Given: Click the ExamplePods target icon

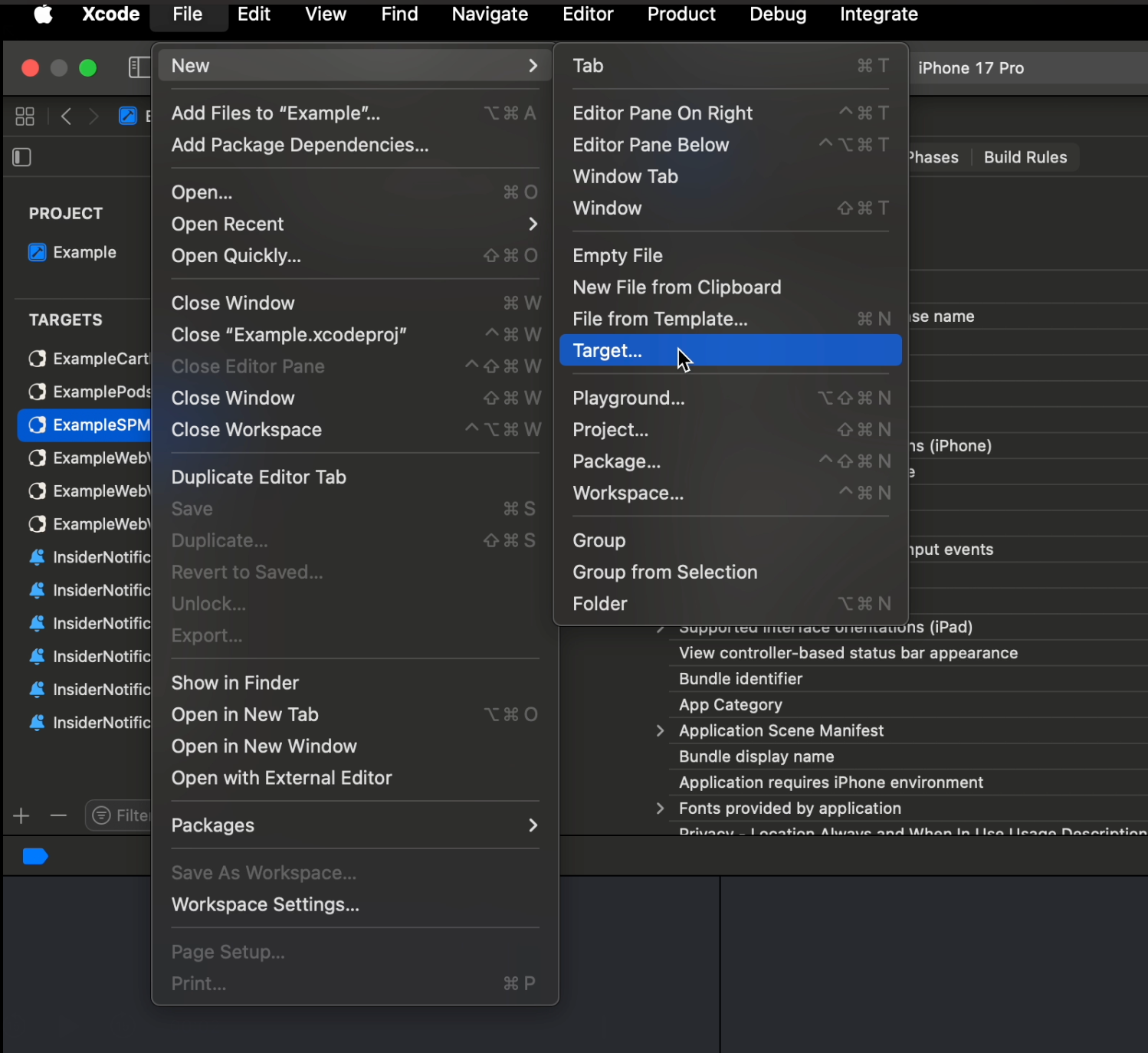Looking at the screenshot, I should pyautogui.click(x=37, y=392).
